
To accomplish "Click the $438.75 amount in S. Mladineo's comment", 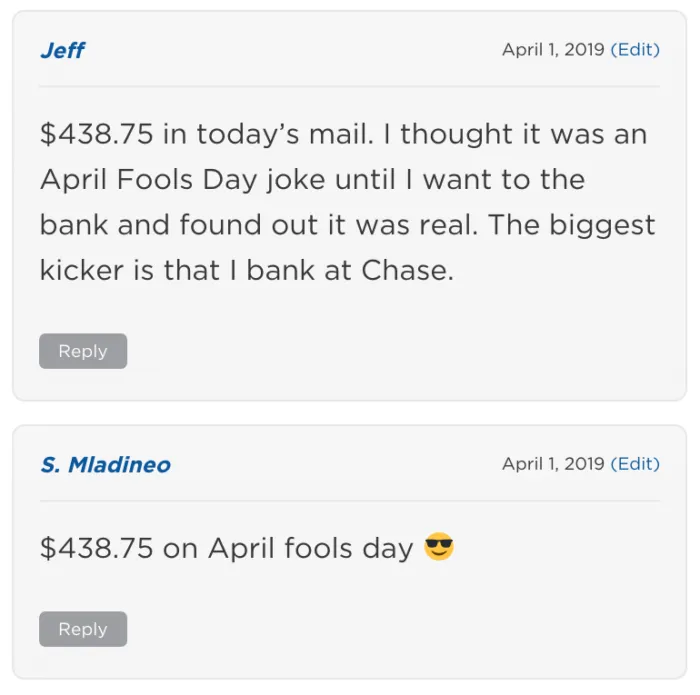I will [96, 548].
